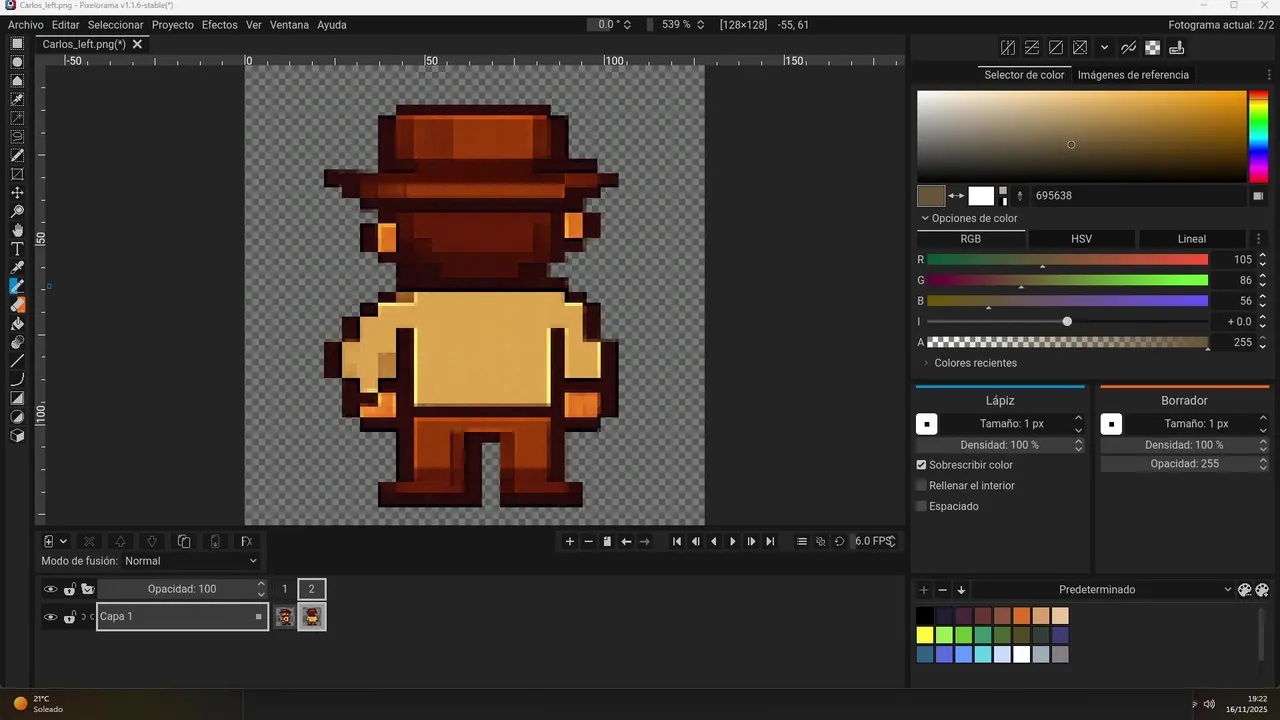Enable horizontal mirror drawing
The height and width of the screenshot is (720, 1280).
1008,47
